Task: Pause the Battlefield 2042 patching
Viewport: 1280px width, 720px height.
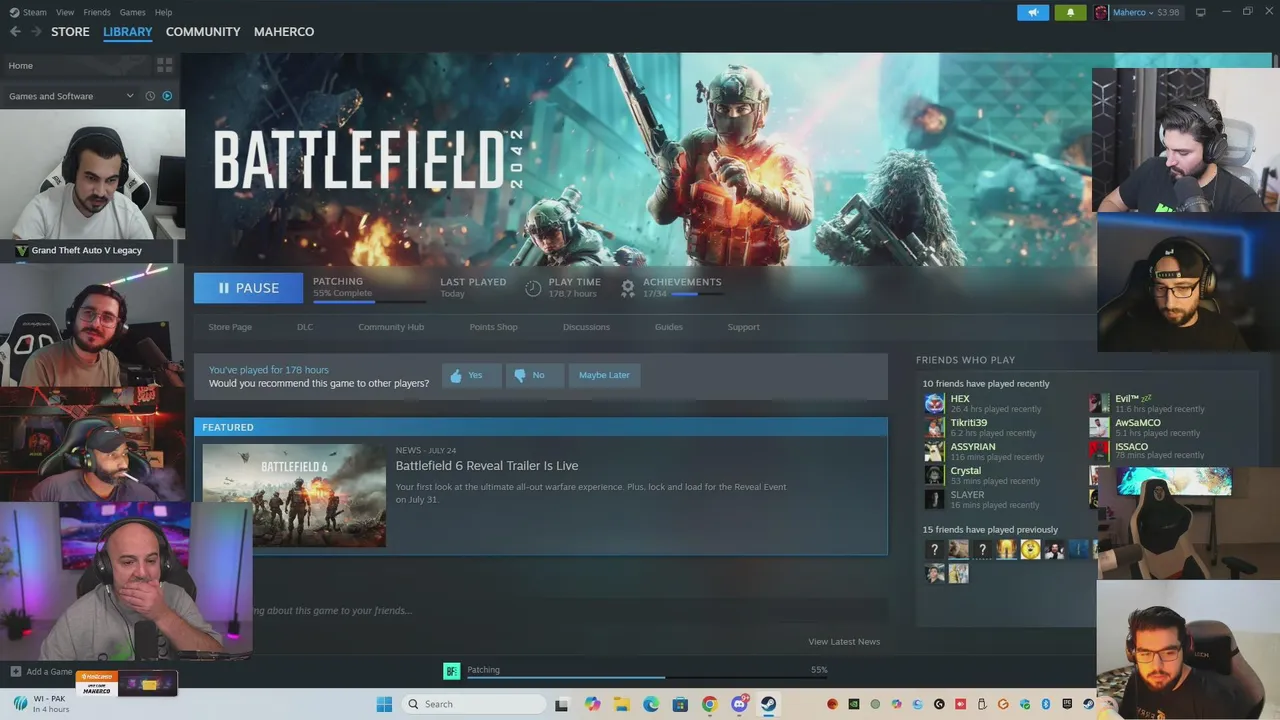Action: [x=248, y=288]
